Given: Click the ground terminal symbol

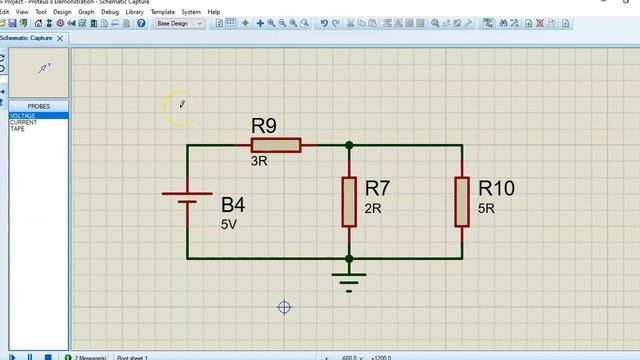Looking at the screenshot, I should click(x=349, y=282).
